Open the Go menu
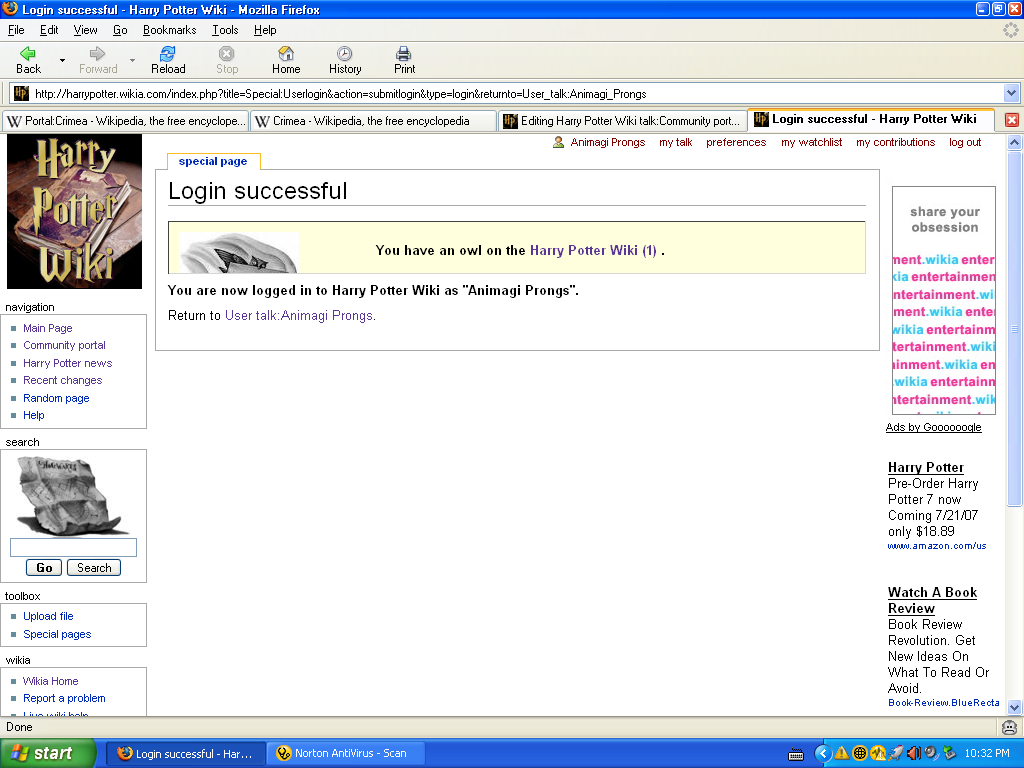 (x=120, y=30)
